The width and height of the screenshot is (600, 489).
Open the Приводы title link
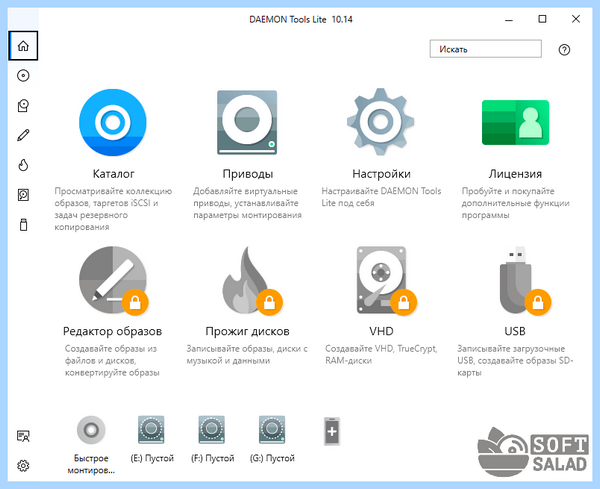[248, 174]
